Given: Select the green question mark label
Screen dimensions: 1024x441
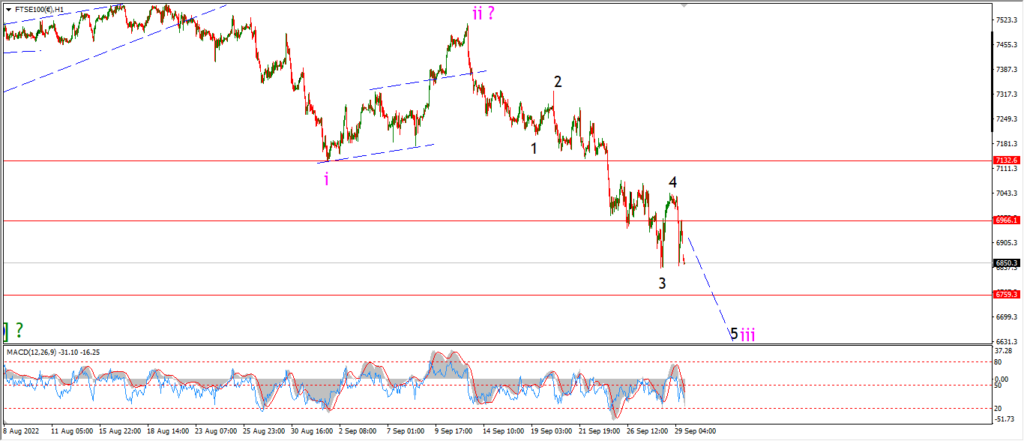Looking at the screenshot, I should pyautogui.click(x=20, y=329).
